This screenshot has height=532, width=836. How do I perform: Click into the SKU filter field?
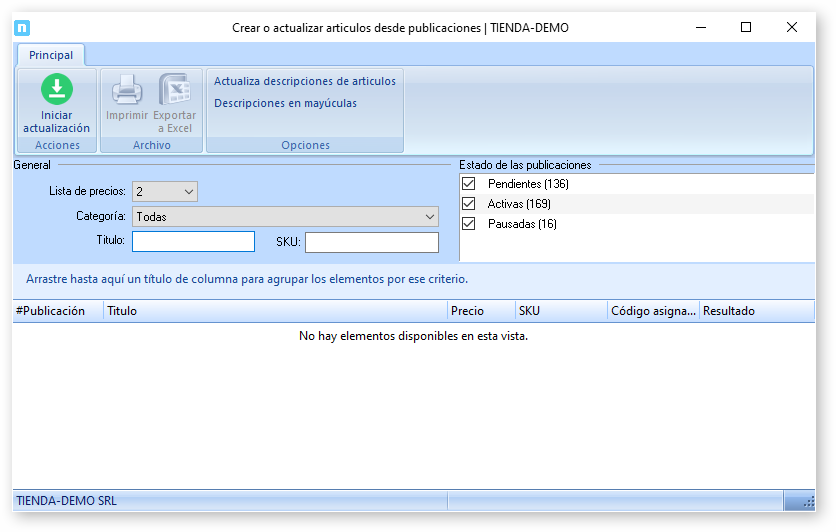pyautogui.click(x=371, y=242)
